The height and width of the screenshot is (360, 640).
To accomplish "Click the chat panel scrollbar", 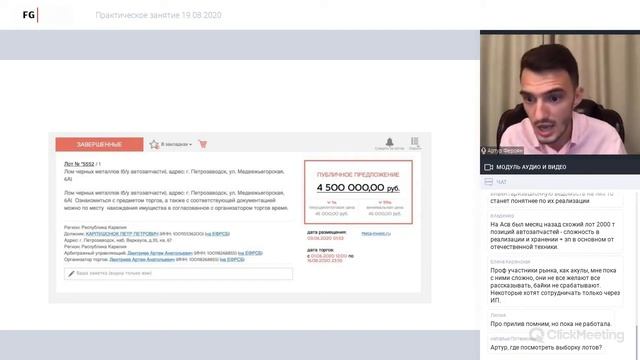I will click(x=637, y=341).
